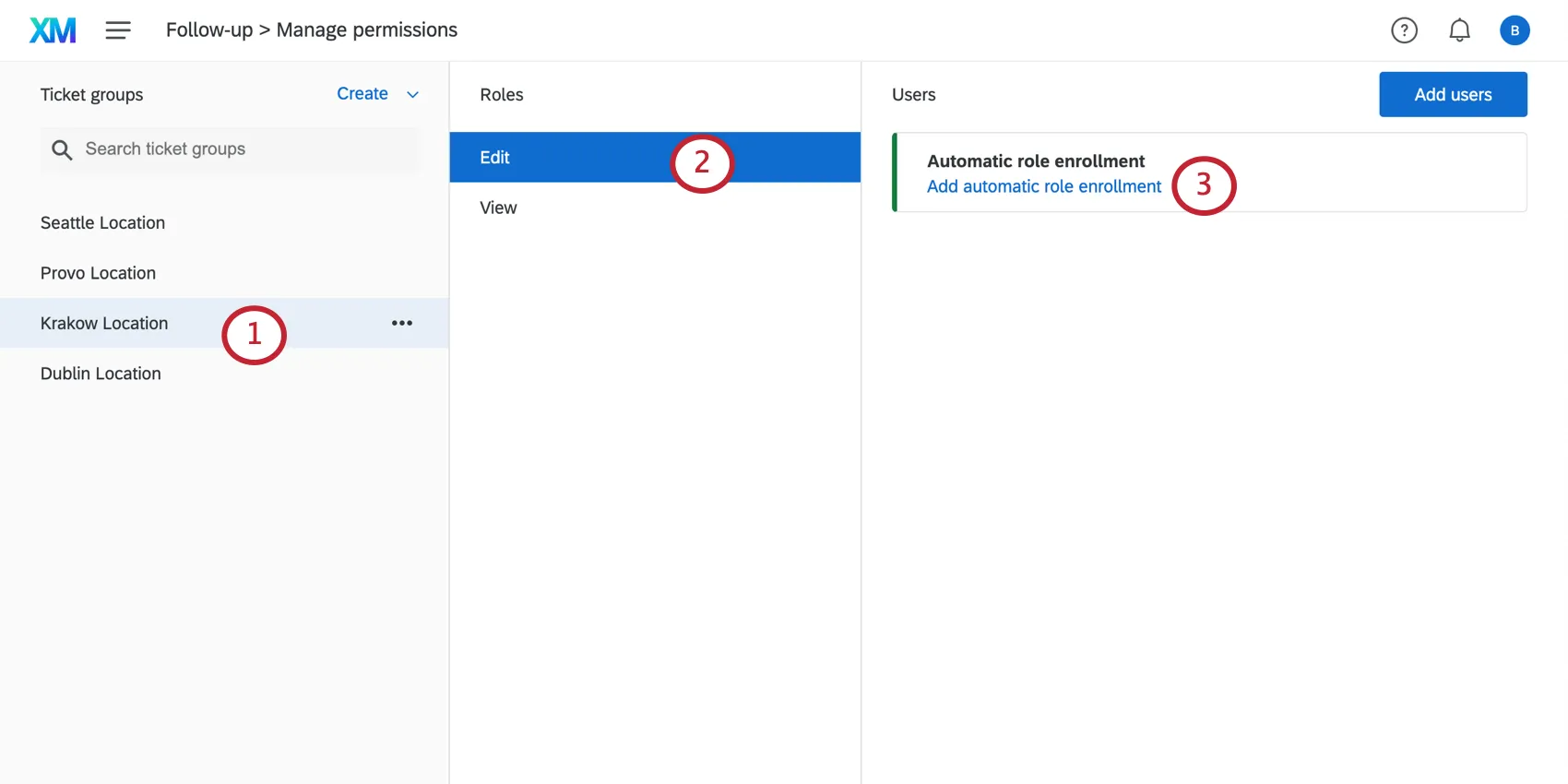1568x784 pixels.
Task: Open the help question mark icon
Action: coord(1404,30)
